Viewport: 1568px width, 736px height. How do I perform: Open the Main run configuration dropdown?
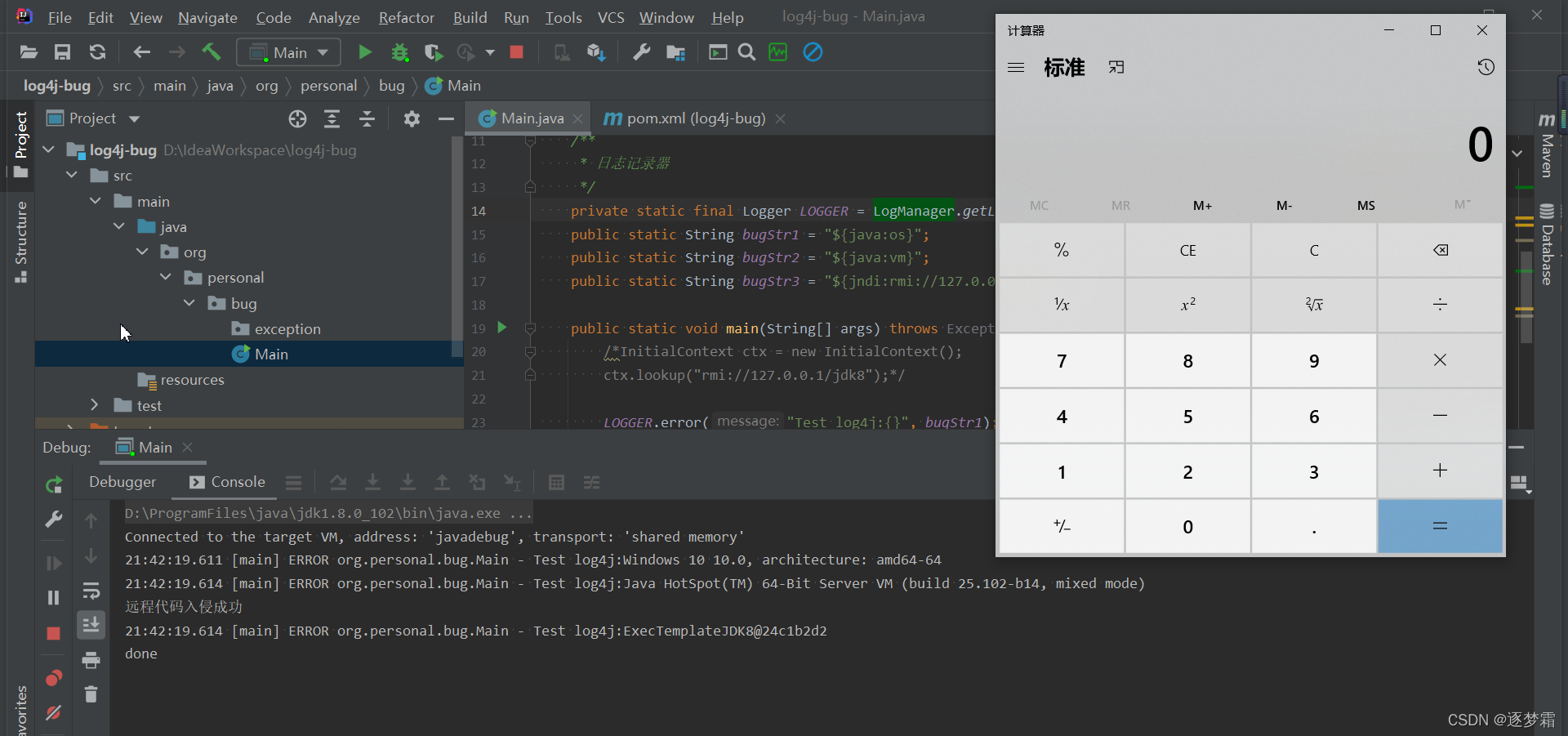288,52
